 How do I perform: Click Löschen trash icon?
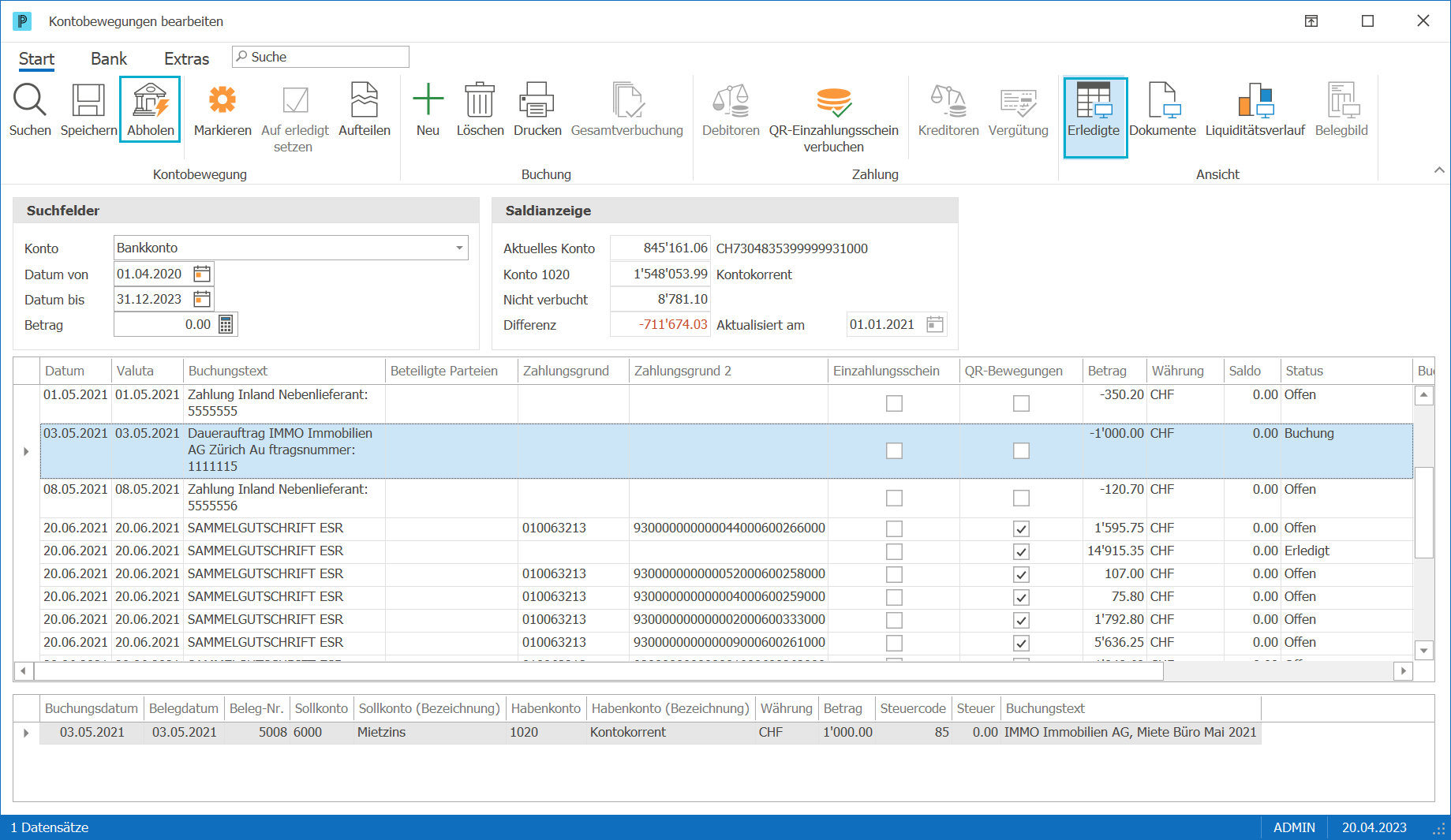pos(480,100)
